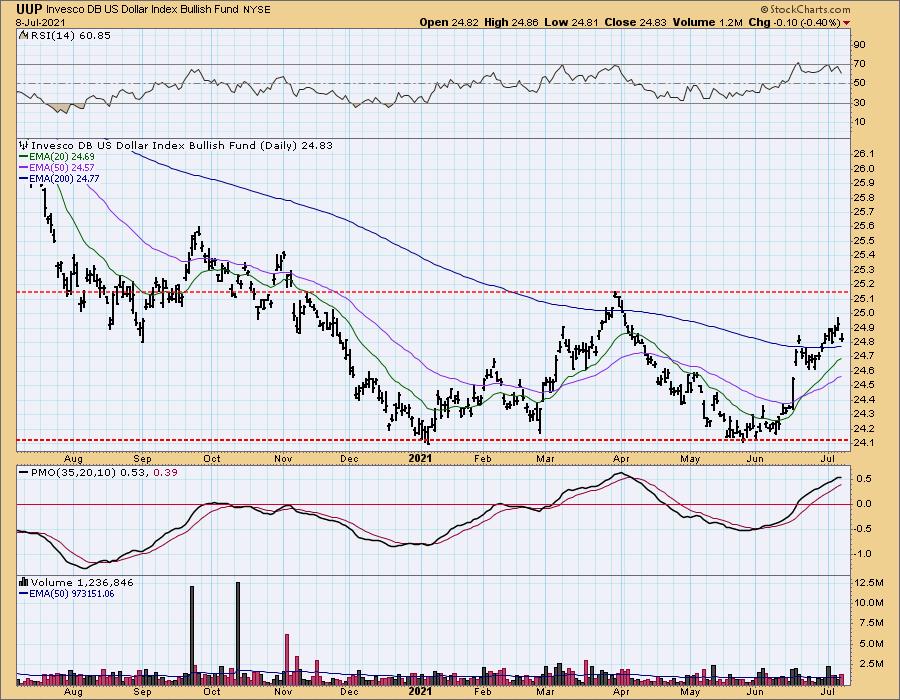Click the 12.5M volume axis label
Viewport: 900px width, 700px height.
(x=868, y=583)
